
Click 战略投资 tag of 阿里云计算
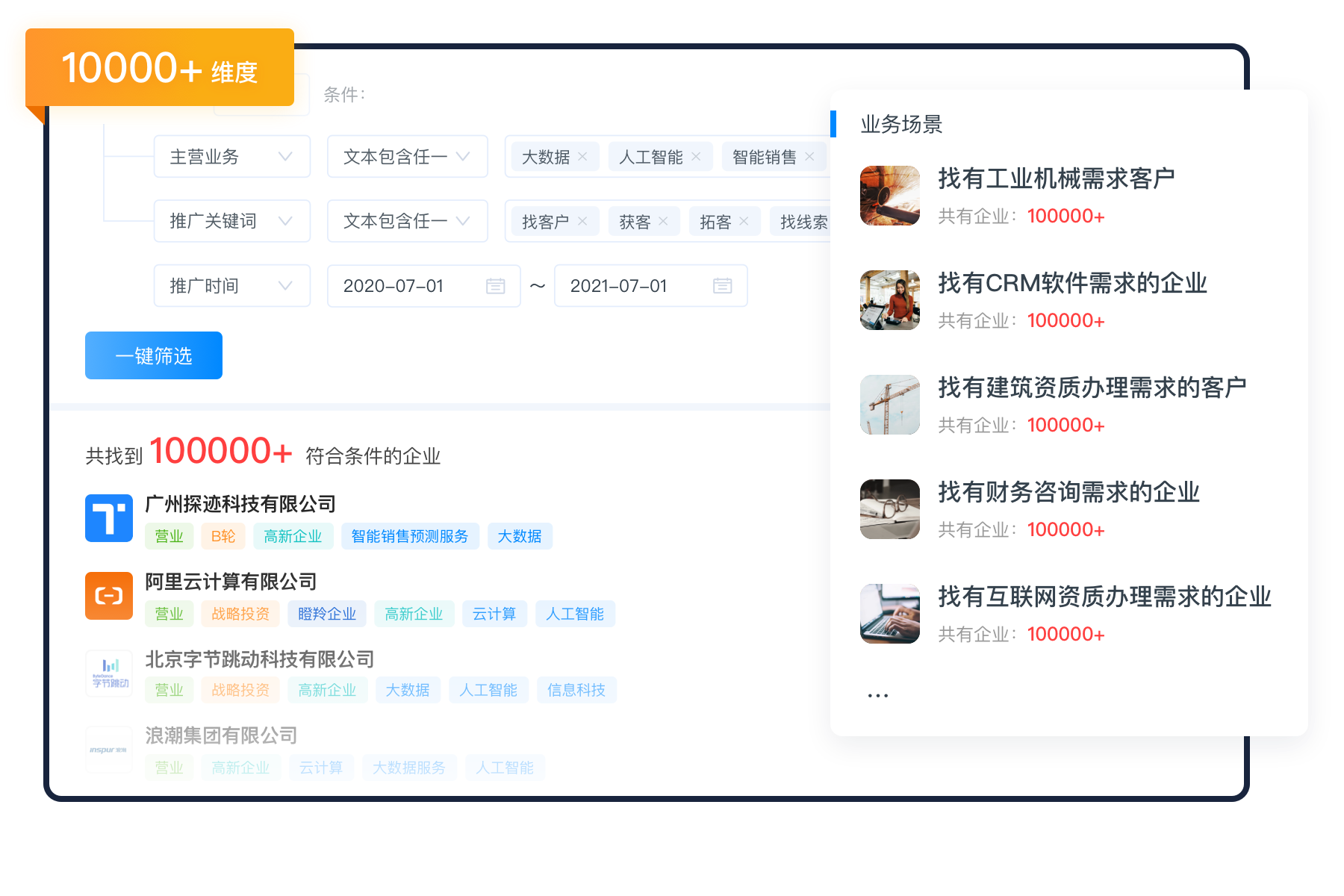tap(240, 614)
